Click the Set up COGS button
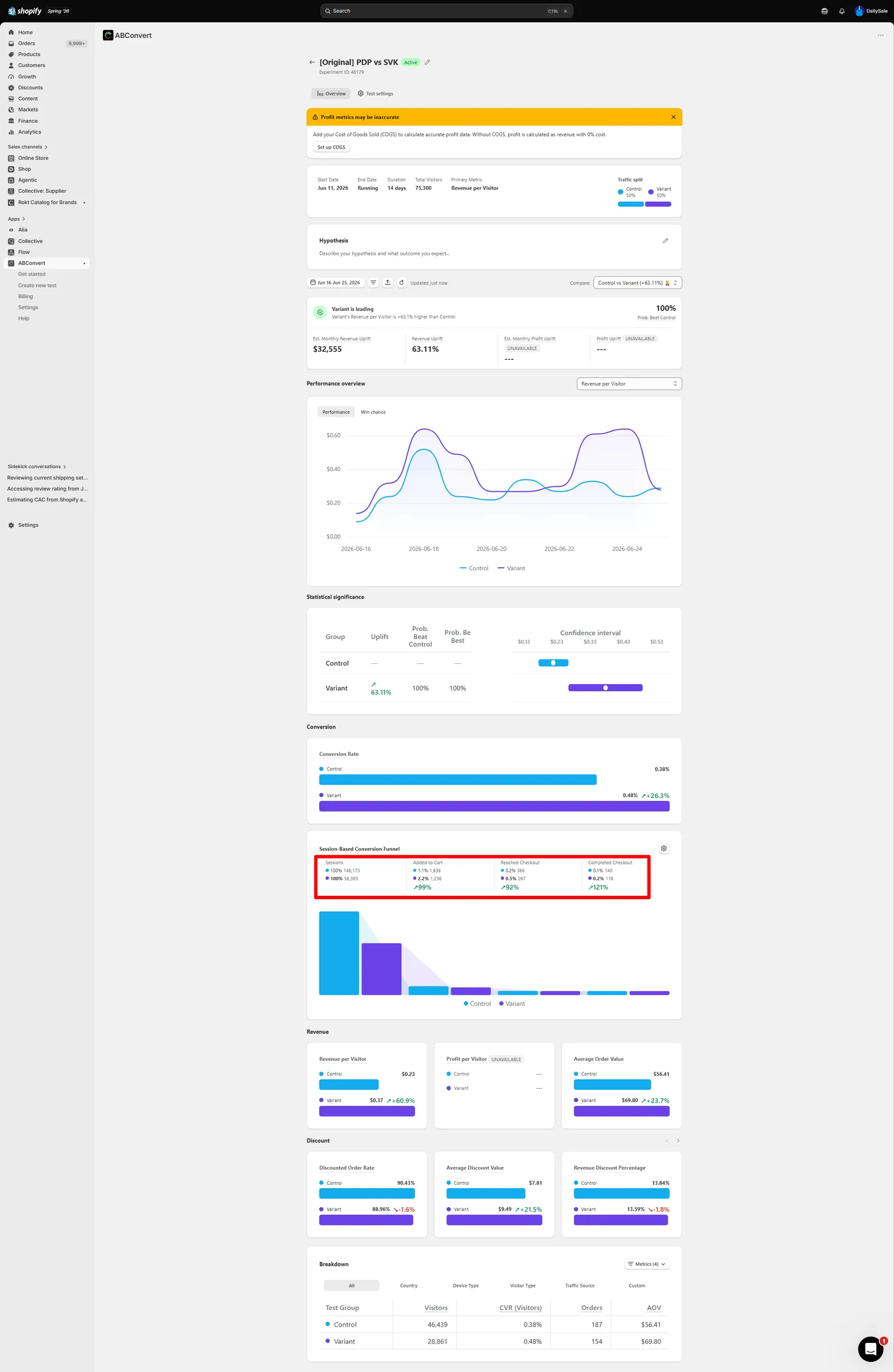Viewport: 894px width, 1372px height. click(x=331, y=147)
